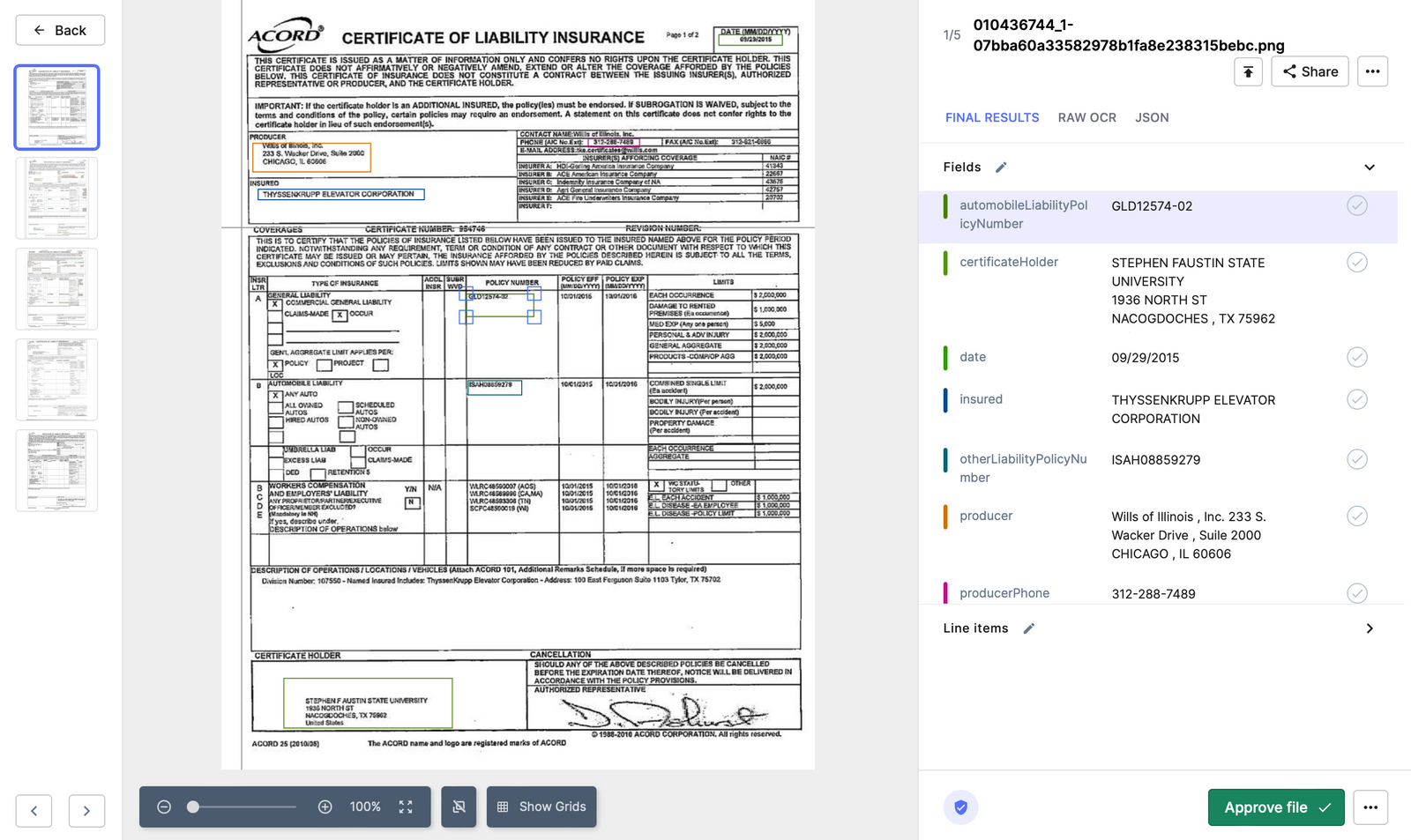The image size is (1411, 840).
Task: Approve the certificateHolder field checkmark
Action: (1356, 262)
